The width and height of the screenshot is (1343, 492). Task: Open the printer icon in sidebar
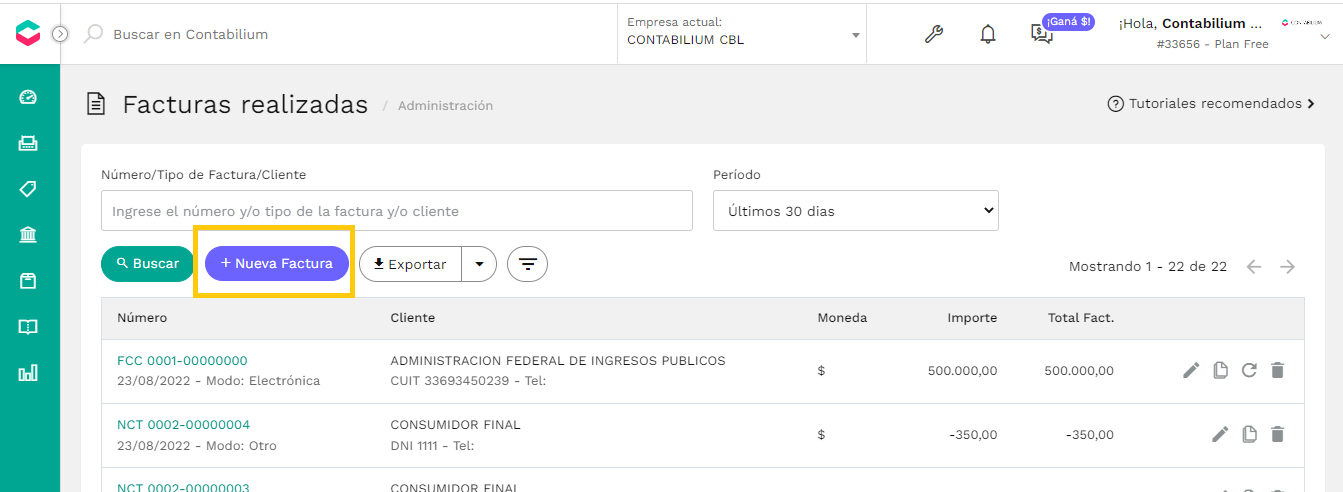coord(28,143)
